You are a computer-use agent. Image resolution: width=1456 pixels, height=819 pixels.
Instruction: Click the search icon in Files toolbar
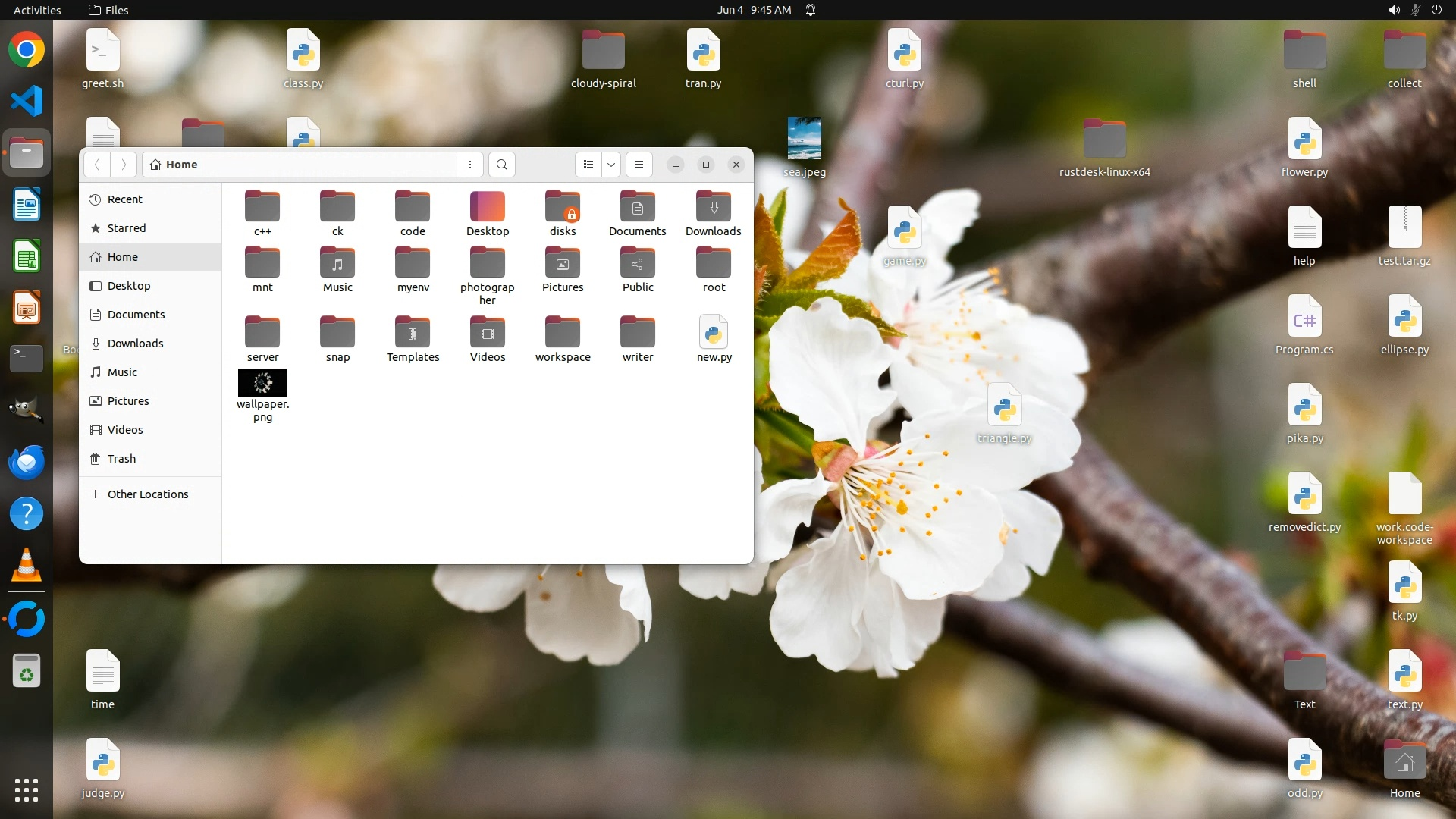click(501, 165)
